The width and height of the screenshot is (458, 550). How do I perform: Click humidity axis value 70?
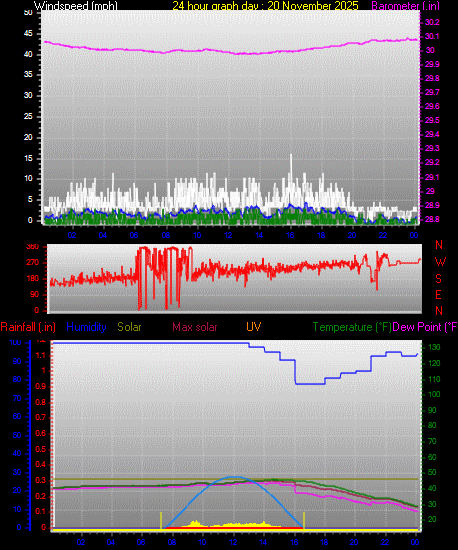click(x=17, y=398)
